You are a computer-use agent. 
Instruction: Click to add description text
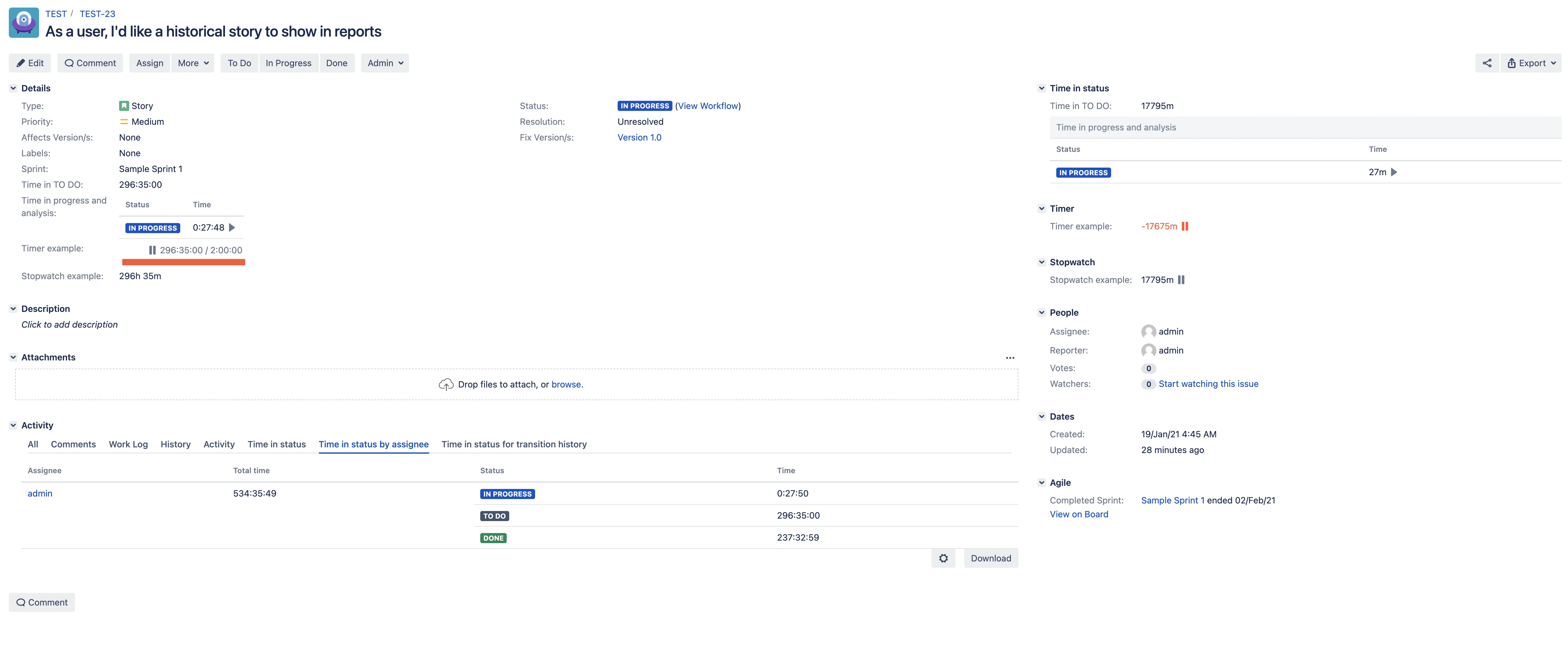(x=69, y=324)
